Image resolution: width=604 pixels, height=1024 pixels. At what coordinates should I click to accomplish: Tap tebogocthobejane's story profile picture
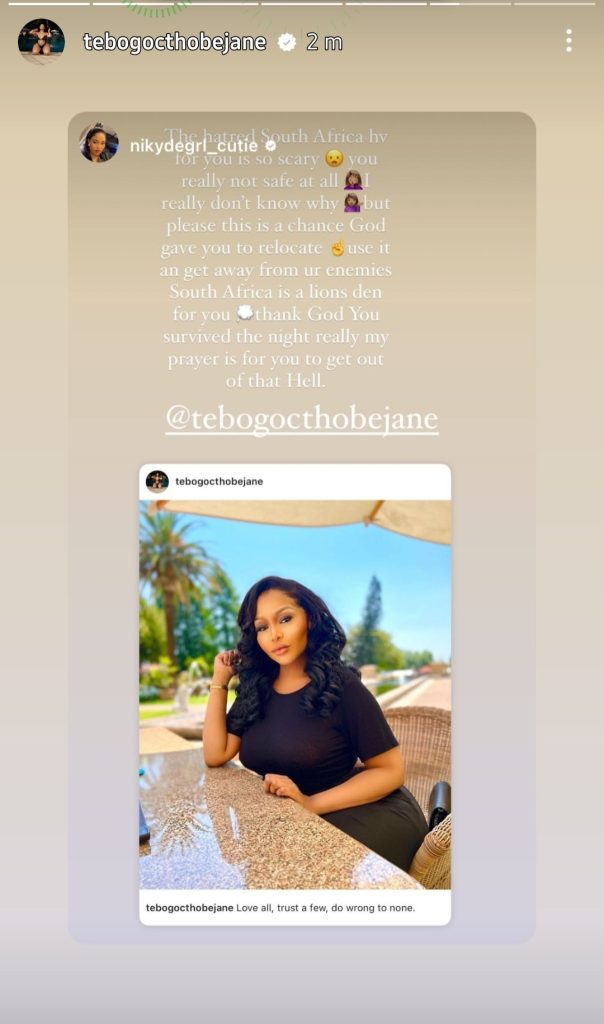tap(41, 41)
